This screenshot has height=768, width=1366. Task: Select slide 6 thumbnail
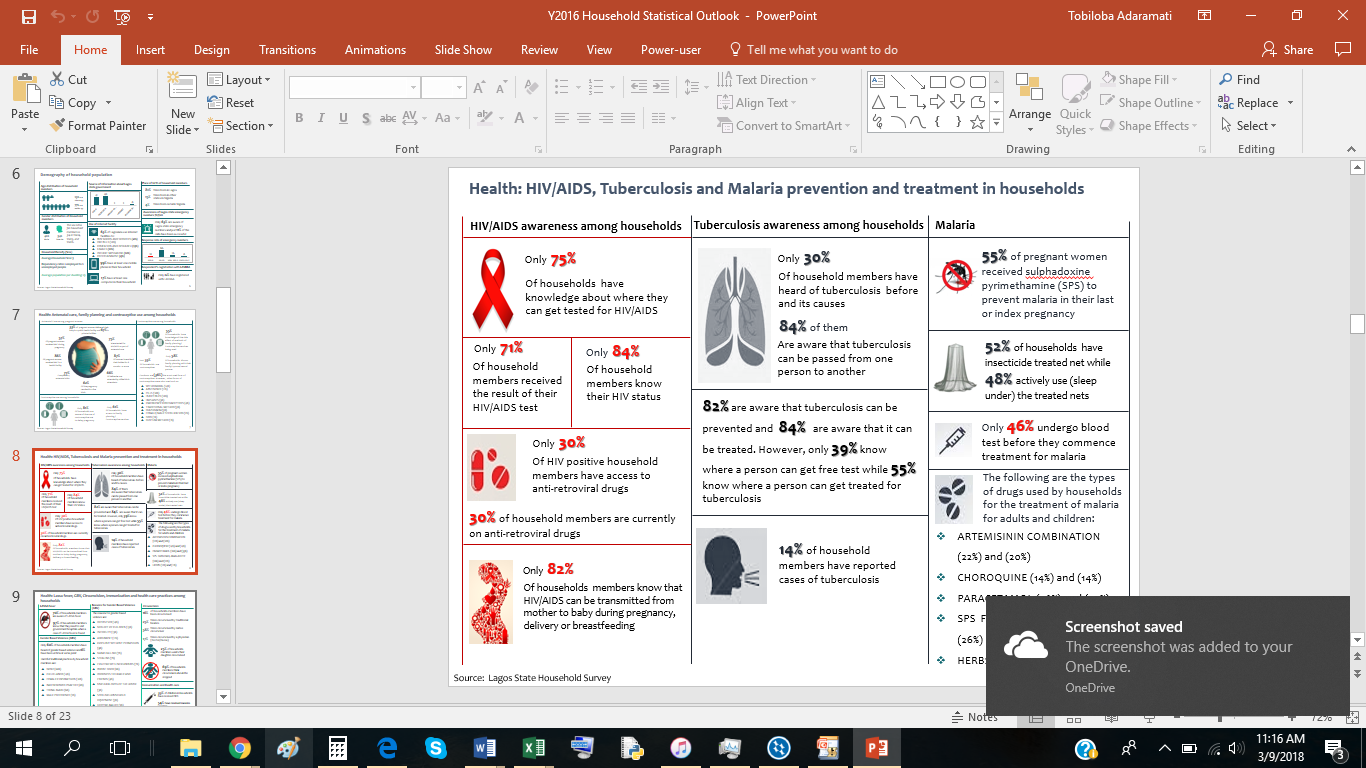point(115,229)
